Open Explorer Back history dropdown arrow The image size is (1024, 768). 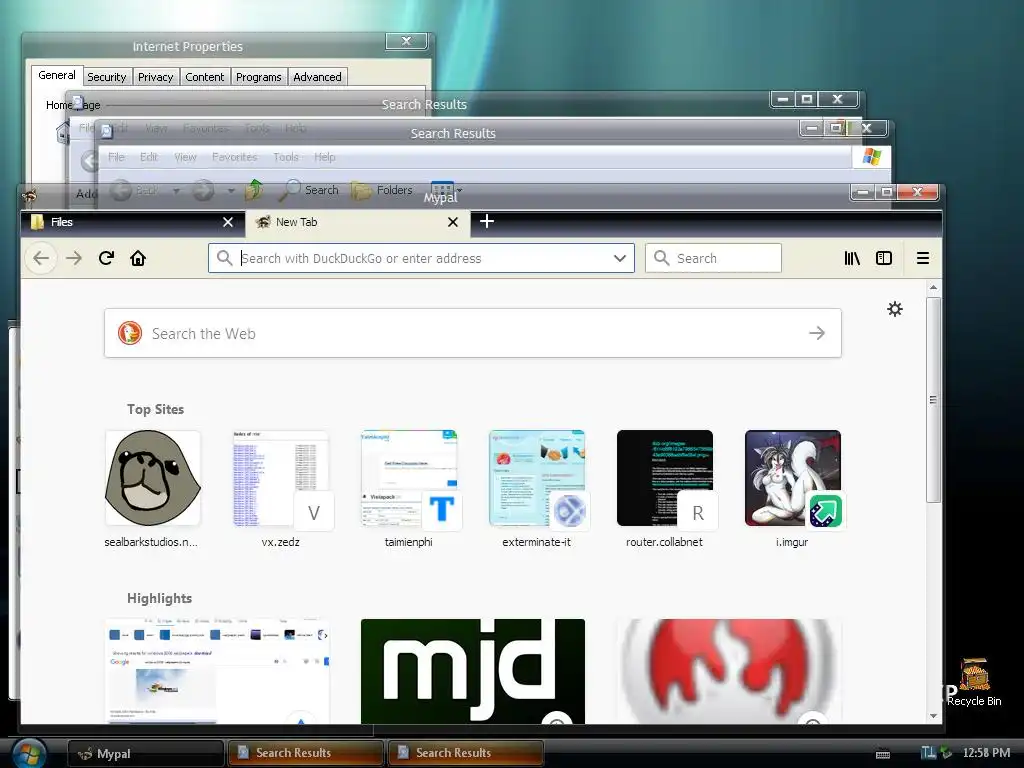(176, 191)
